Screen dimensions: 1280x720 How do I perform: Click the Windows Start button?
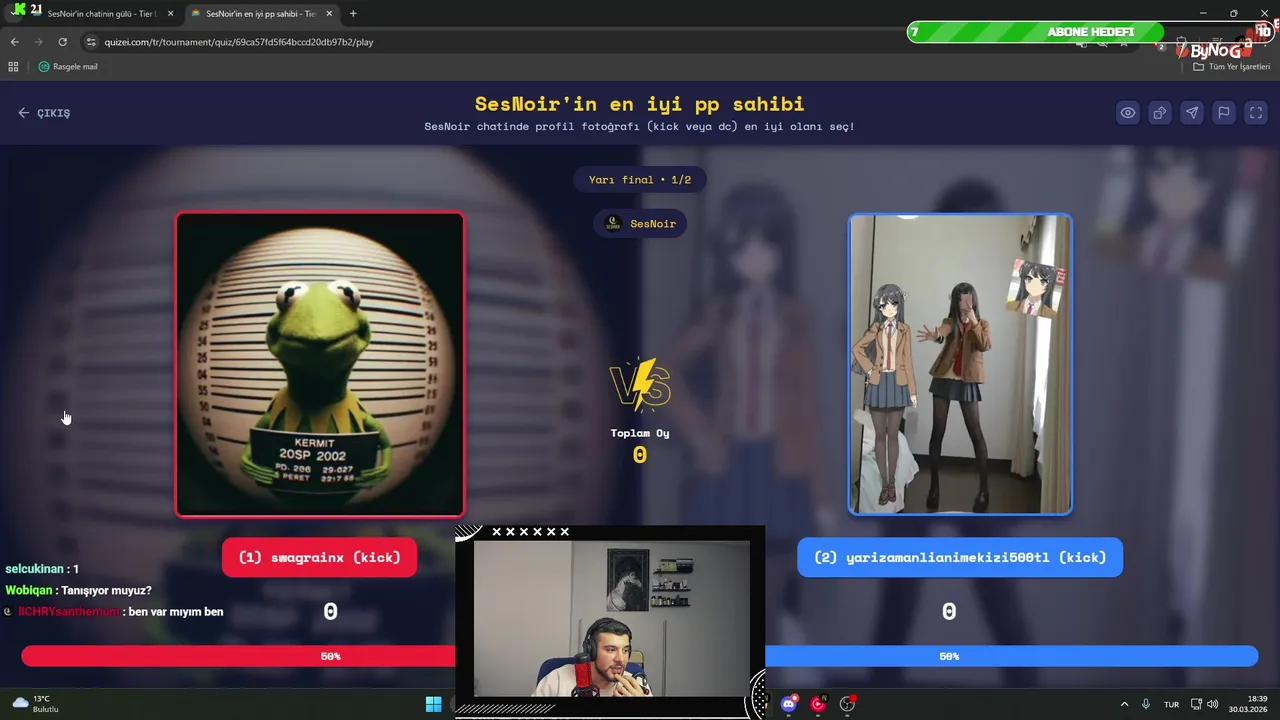click(x=433, y=704)
